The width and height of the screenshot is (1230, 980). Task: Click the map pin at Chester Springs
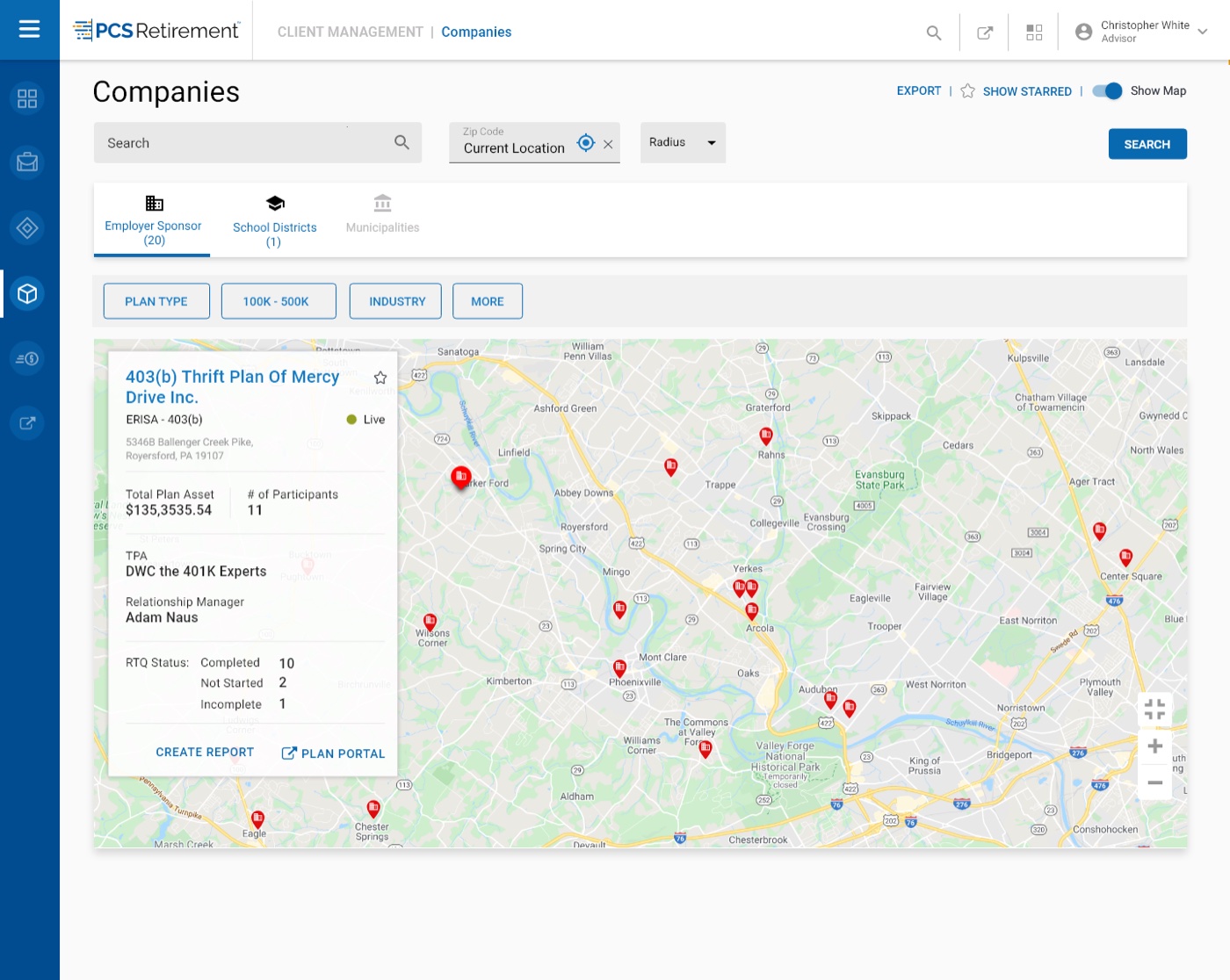pos(373,809)
